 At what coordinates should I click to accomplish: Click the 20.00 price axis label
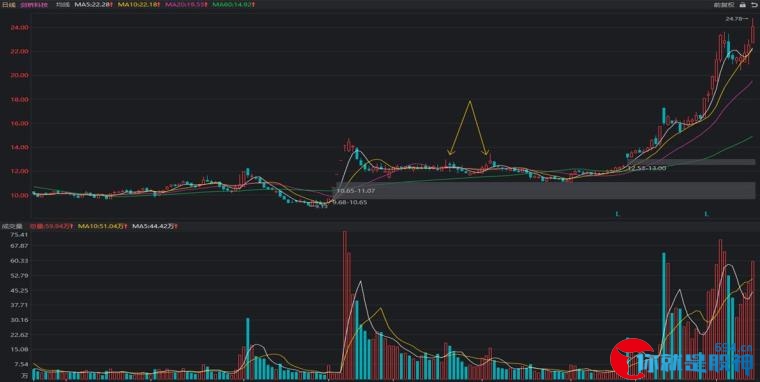click(x=20, y=76)
